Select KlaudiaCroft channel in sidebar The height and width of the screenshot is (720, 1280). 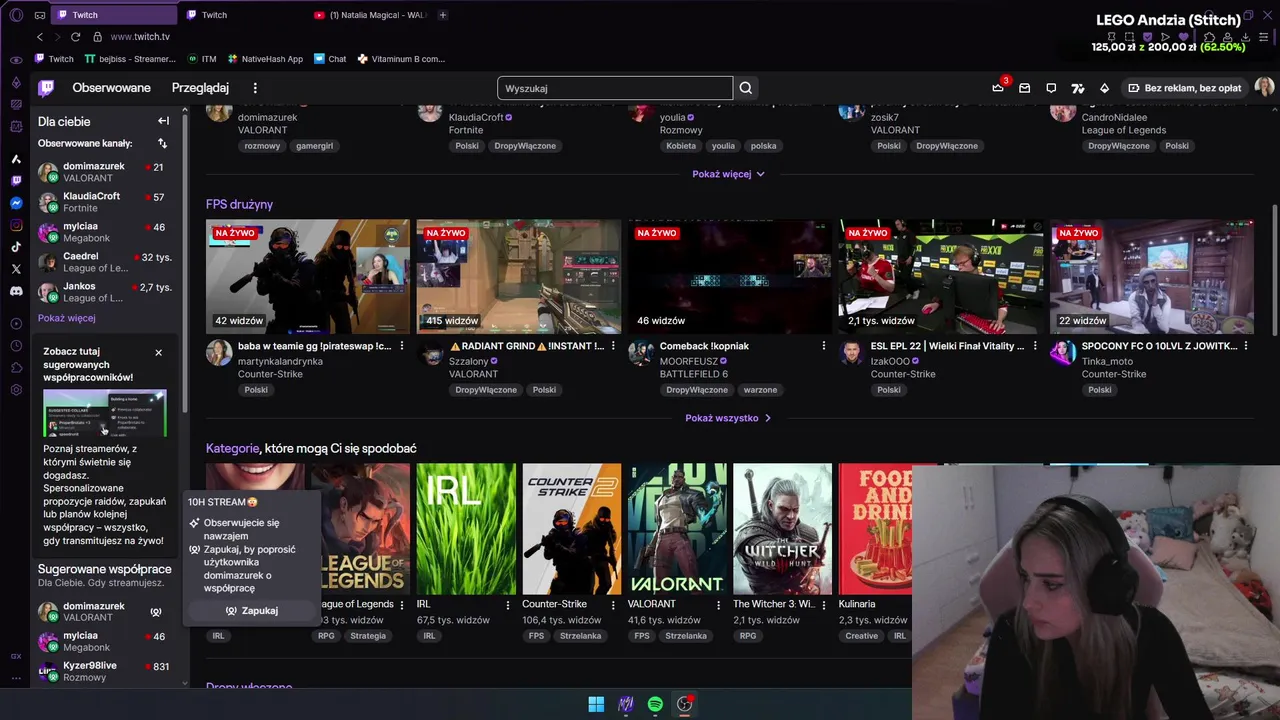coord(106,202)
